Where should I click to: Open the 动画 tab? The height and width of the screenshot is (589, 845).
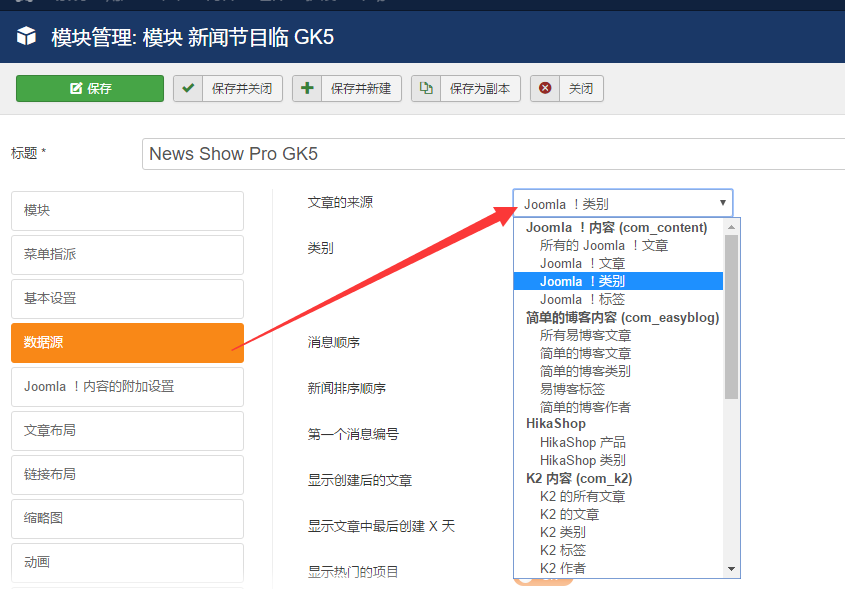click(x=127, y=563)
